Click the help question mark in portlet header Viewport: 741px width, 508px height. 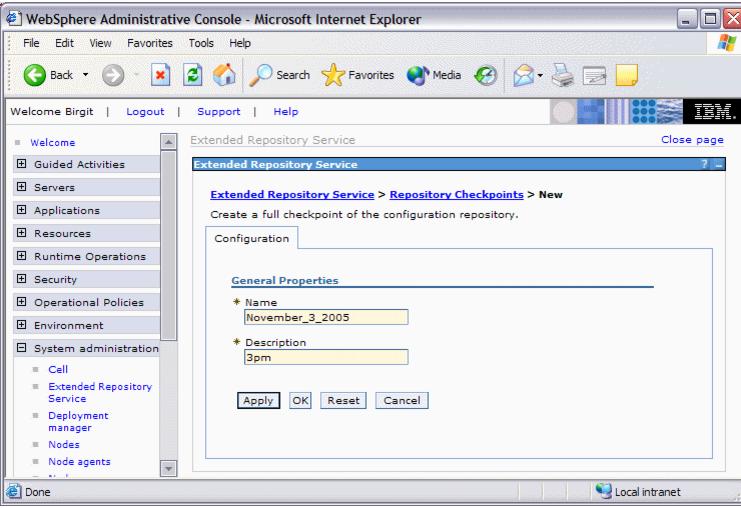click(x=705, y=164)
